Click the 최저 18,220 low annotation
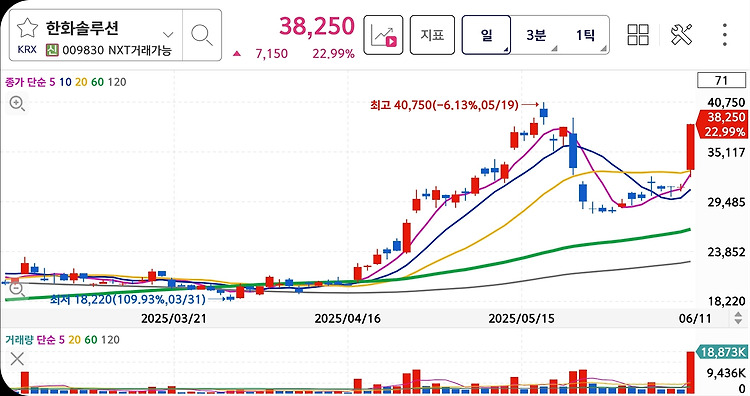The width and height of the screenshot is (750, 396). pos(128,299)
